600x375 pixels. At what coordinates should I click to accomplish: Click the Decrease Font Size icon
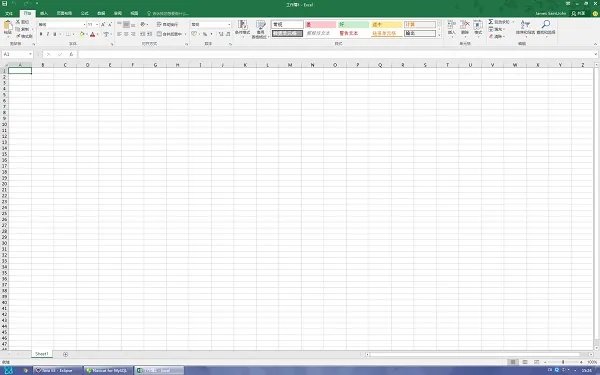click(109, 24)
